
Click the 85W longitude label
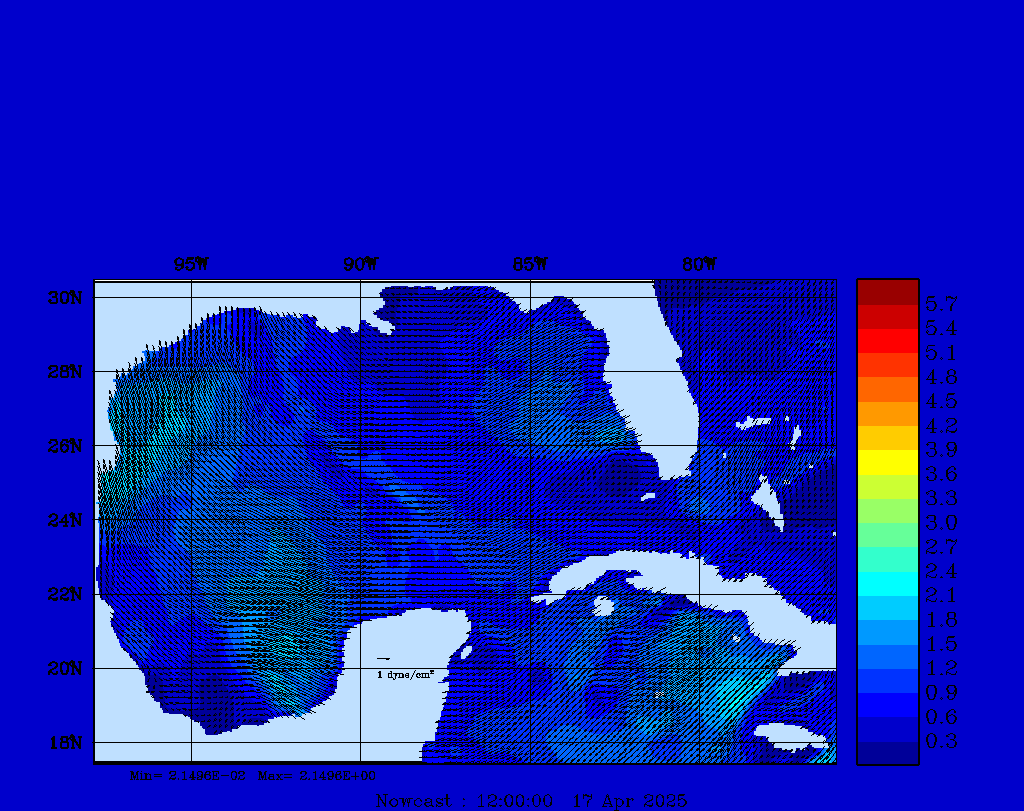tap(530, 264)
